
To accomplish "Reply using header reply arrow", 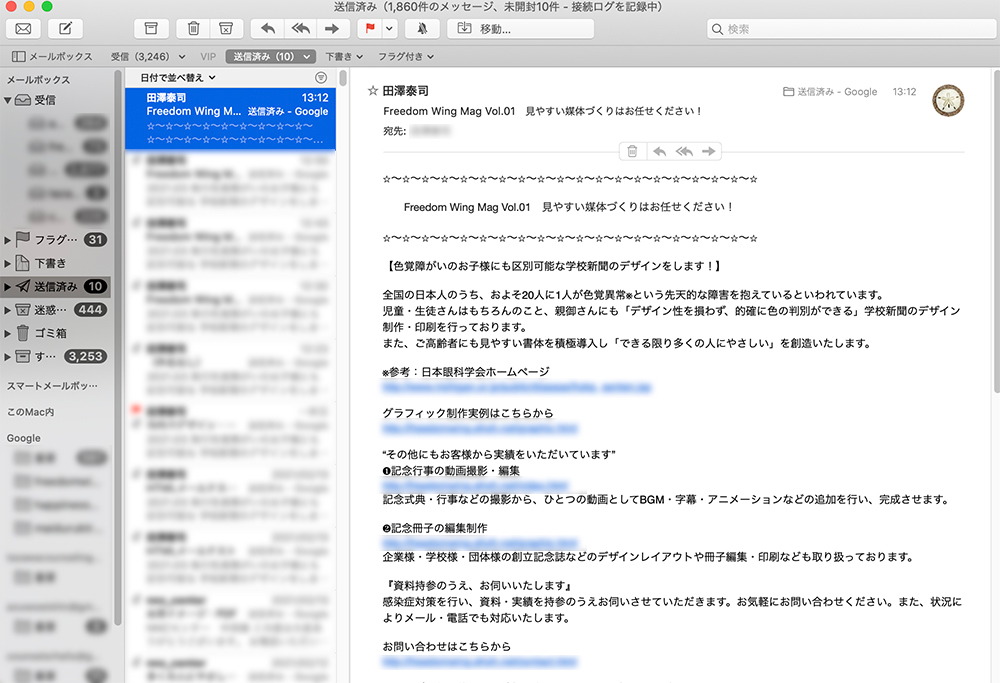I will tap(660, 151).
